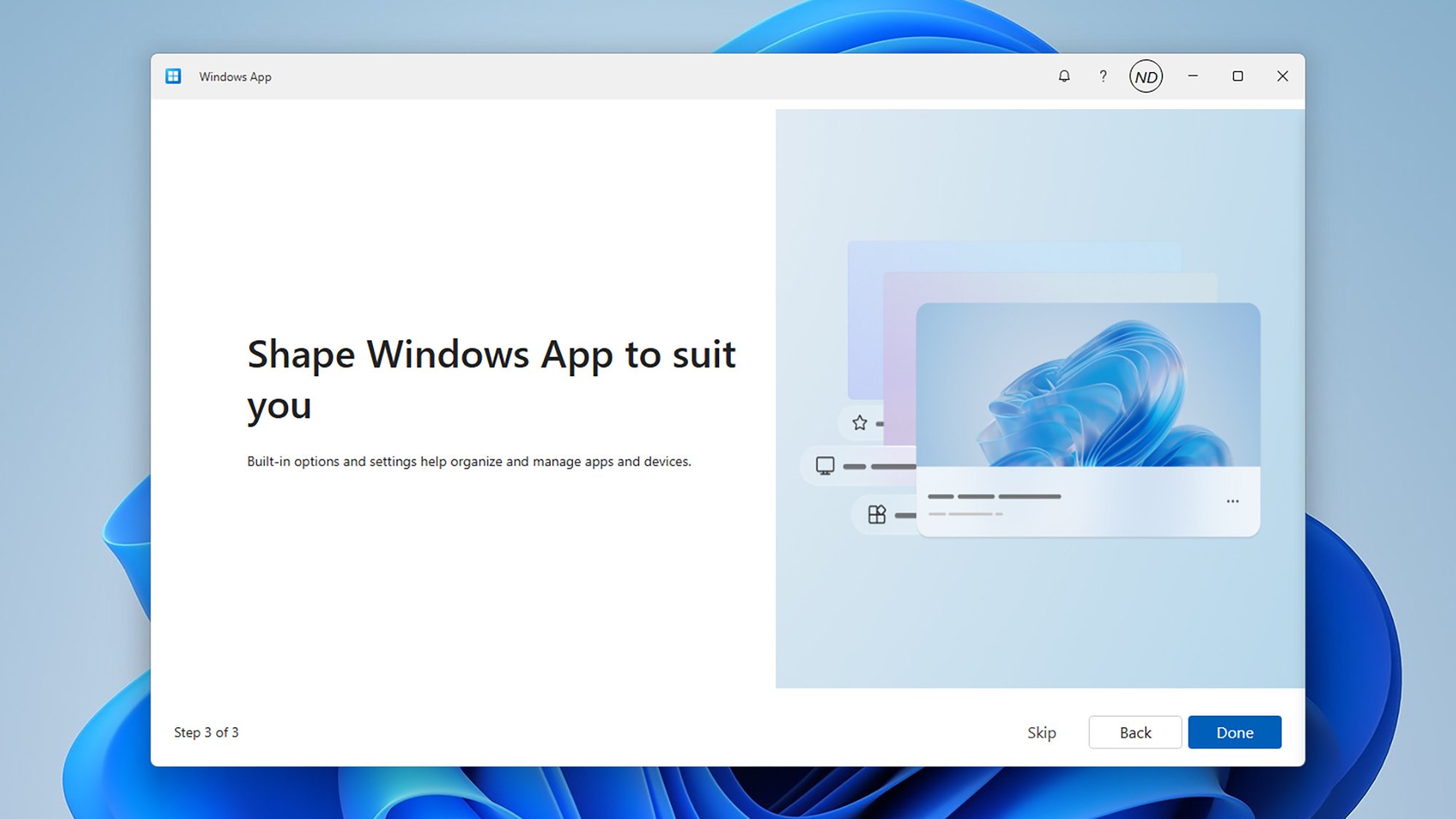Open the notifications bell
Viewport: 1456px width, 819px height.
[x=1064, y=76]
